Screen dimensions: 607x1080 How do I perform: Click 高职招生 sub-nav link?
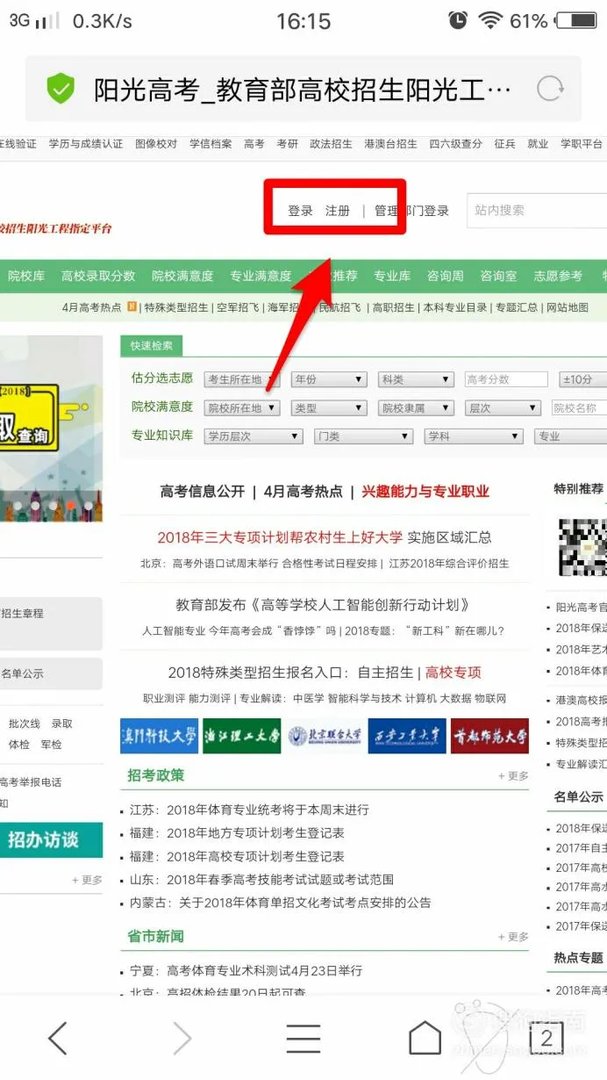[x=393, y=308]
